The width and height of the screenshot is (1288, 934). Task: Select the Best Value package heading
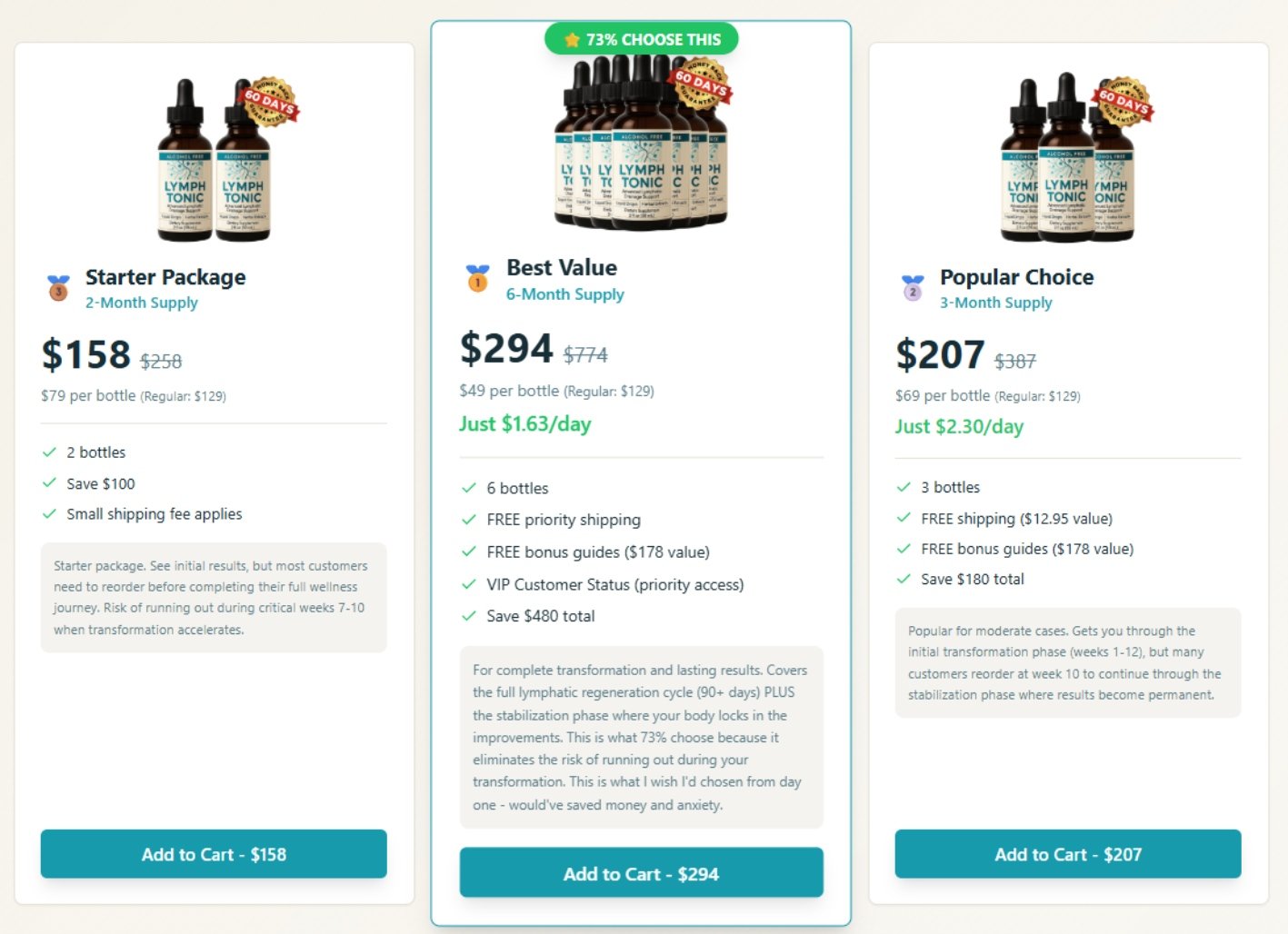[562, 267]
